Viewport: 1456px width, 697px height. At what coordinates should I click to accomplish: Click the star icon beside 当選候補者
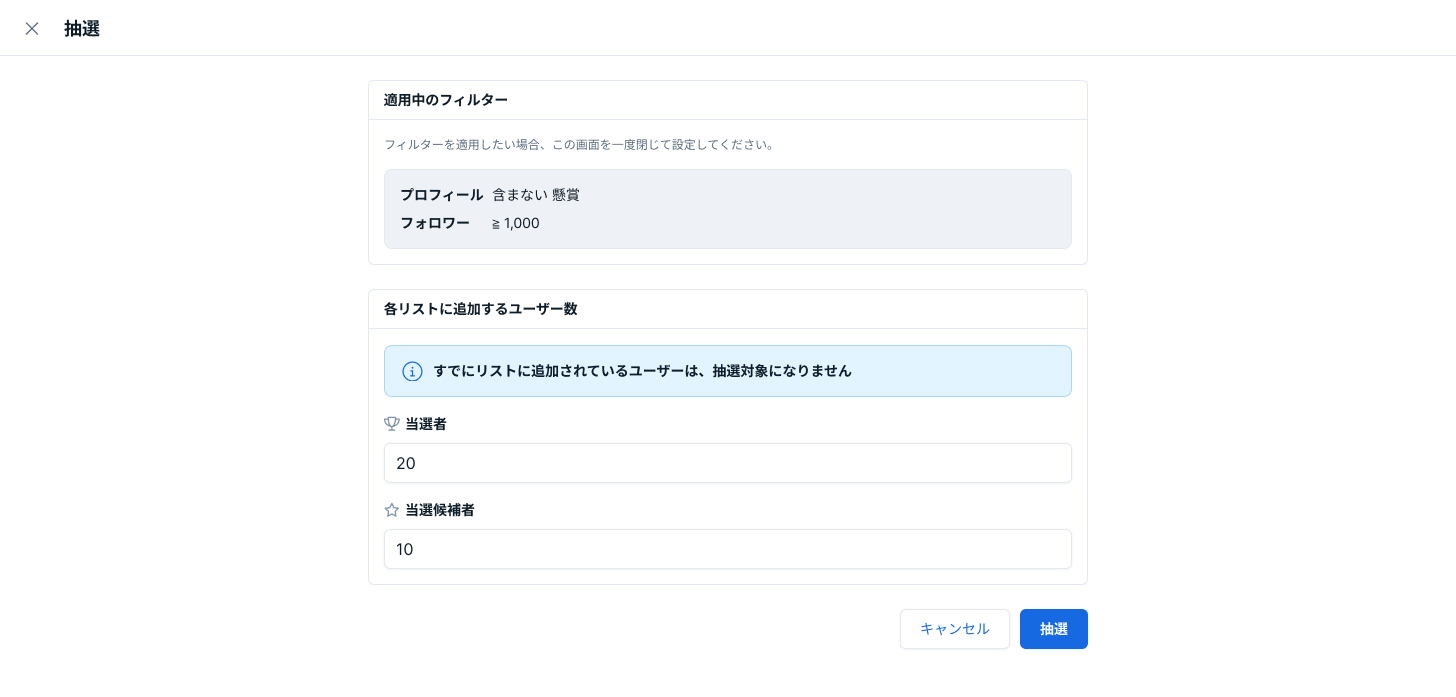pos(392,510)
